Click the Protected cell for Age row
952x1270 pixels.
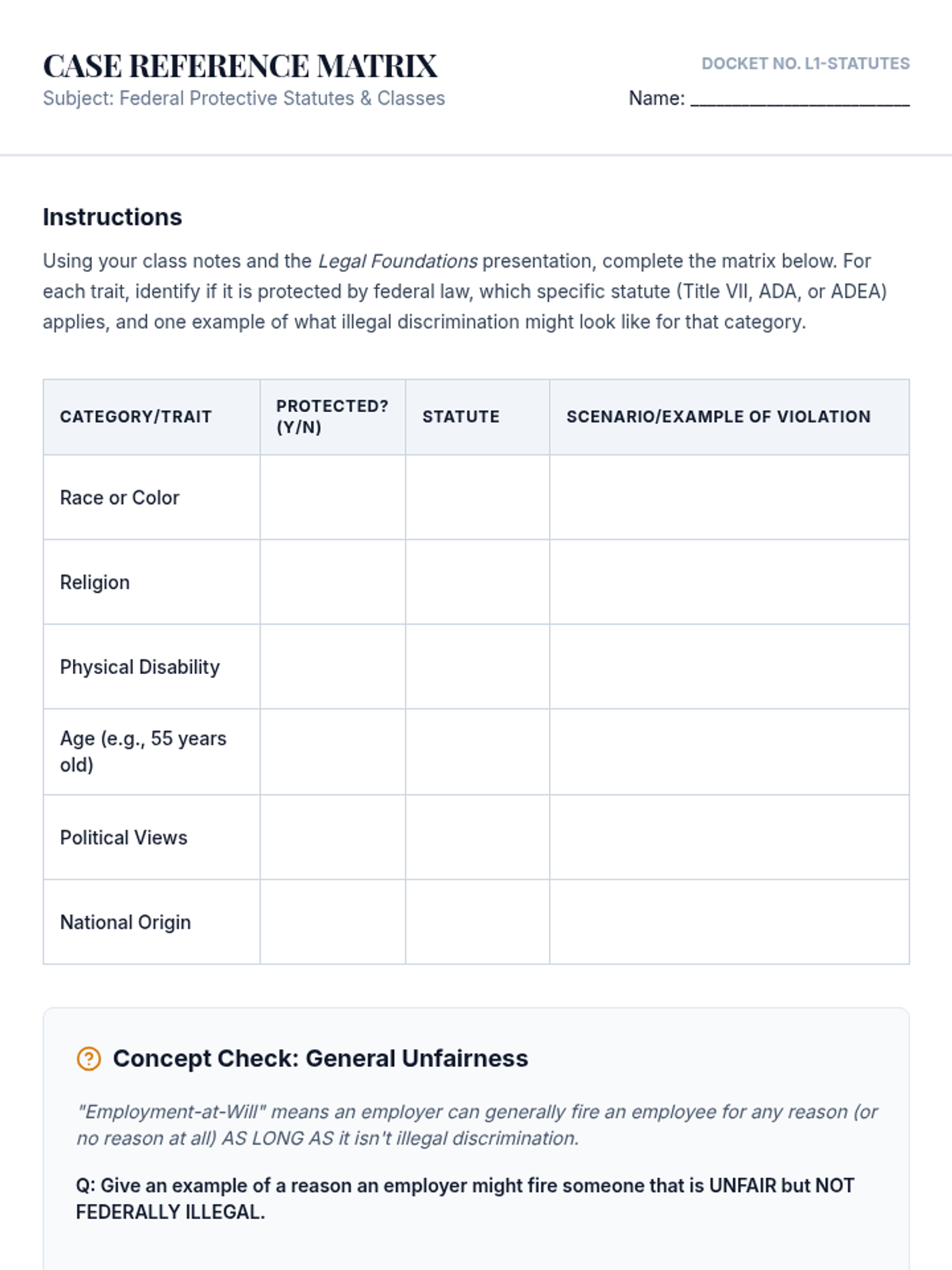[332, 752]
